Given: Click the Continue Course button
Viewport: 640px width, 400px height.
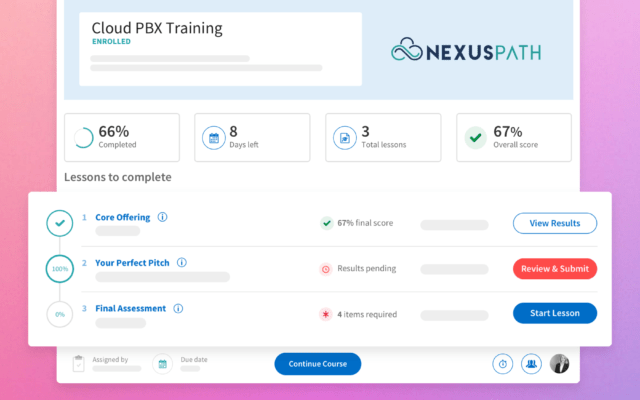Looking at the screenshot, I should coord(318,364).
